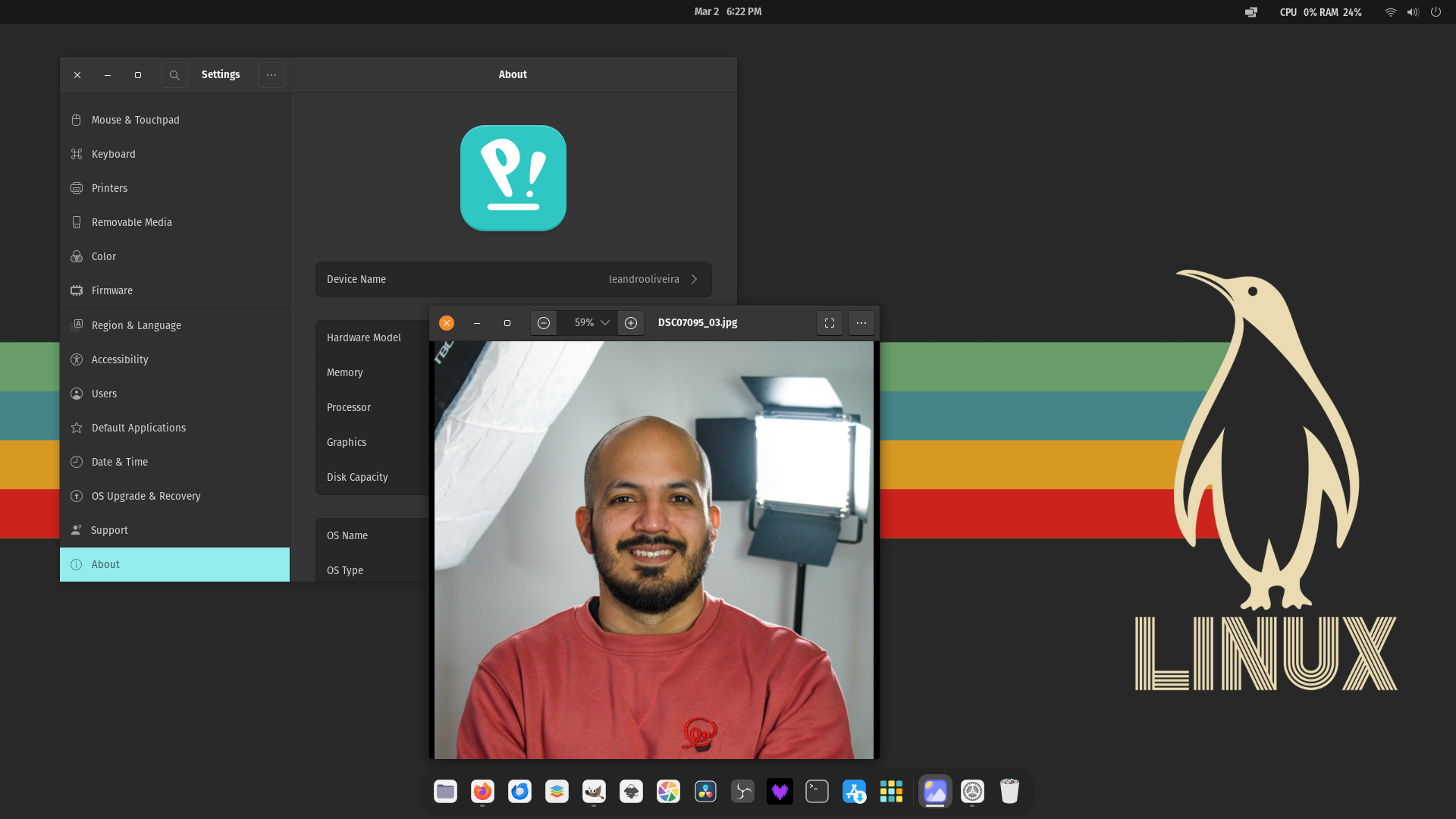Click the volume icon in top bar
1456x819 pixels.
click(x=1412, y=12)
